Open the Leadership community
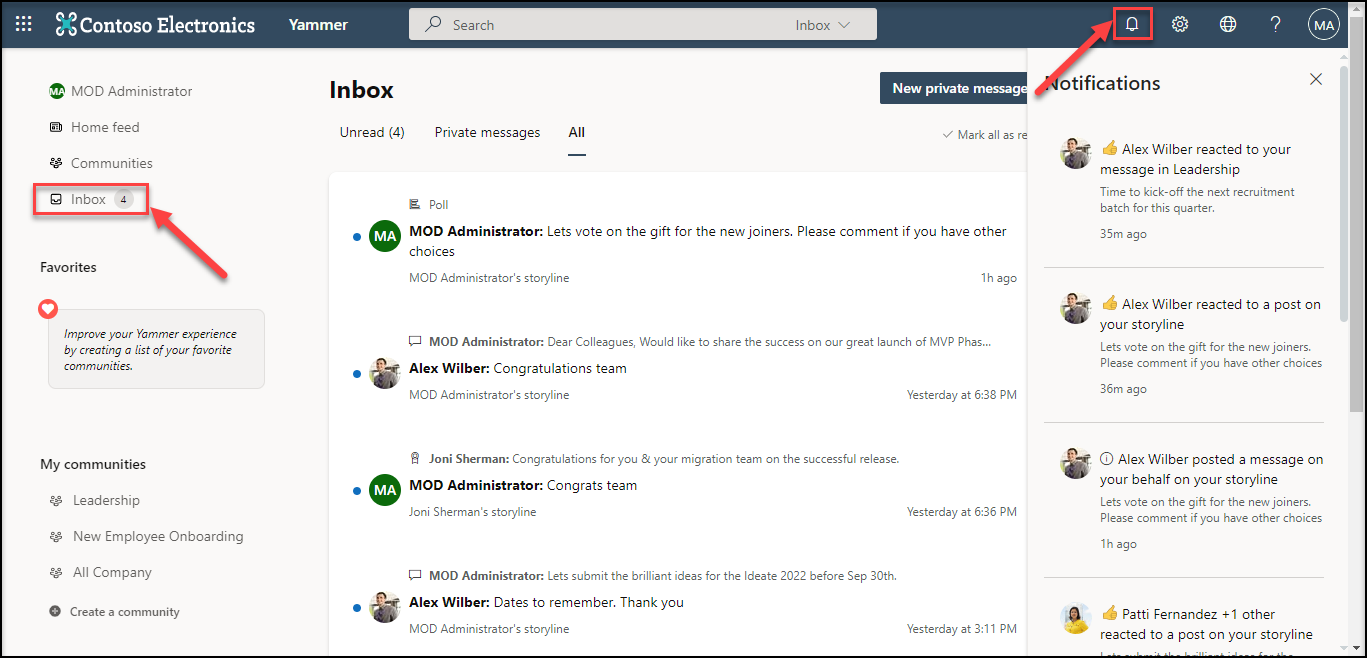The height and width of the screenshot is (658, 1367). coord(106,500)
